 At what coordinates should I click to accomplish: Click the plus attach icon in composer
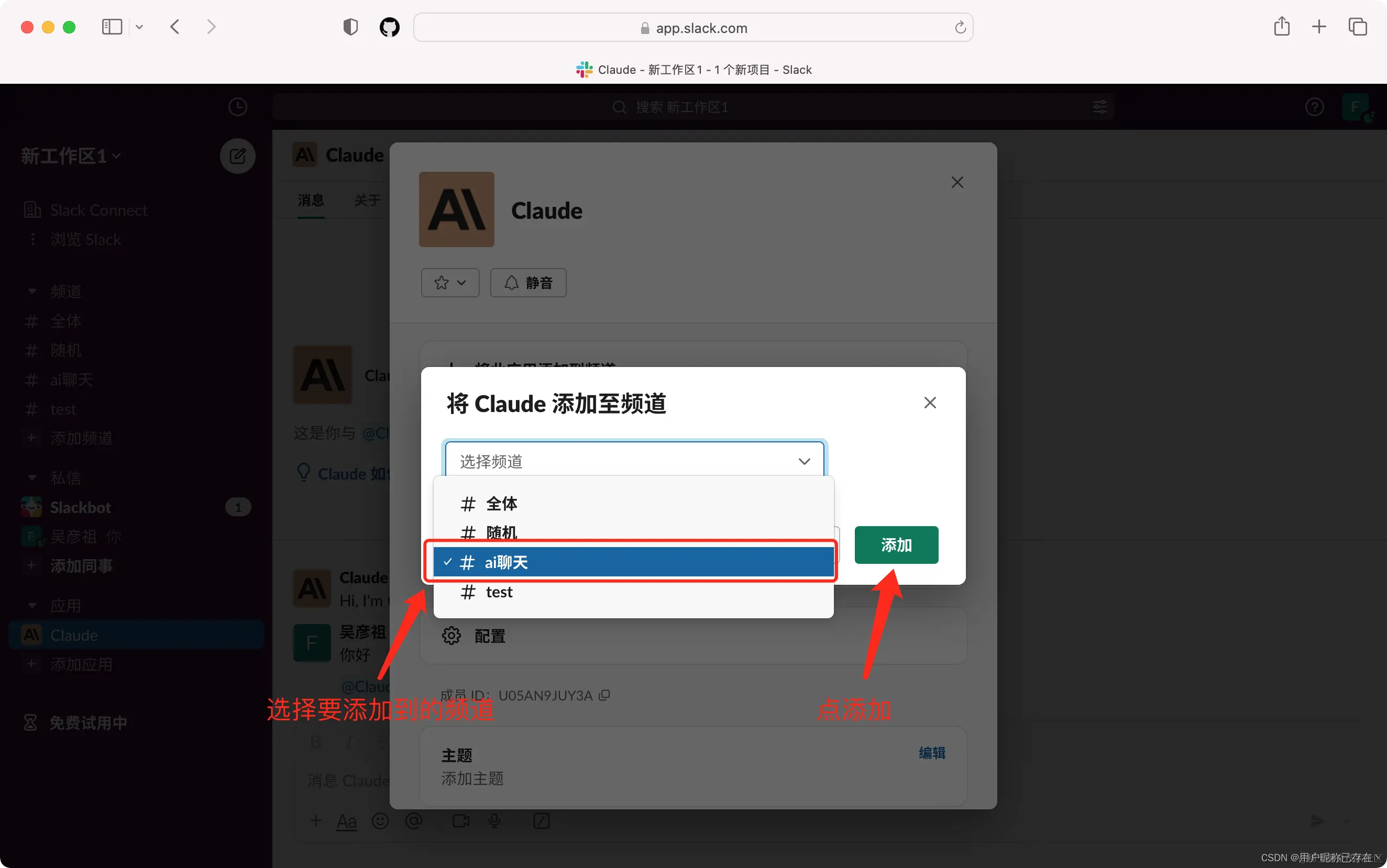click(x=315, y=821)
